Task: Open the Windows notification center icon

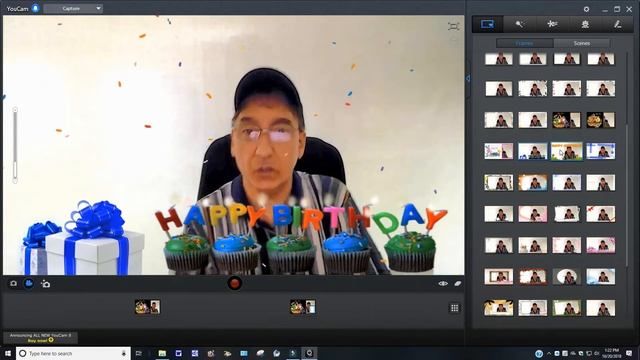Action: 629,353
